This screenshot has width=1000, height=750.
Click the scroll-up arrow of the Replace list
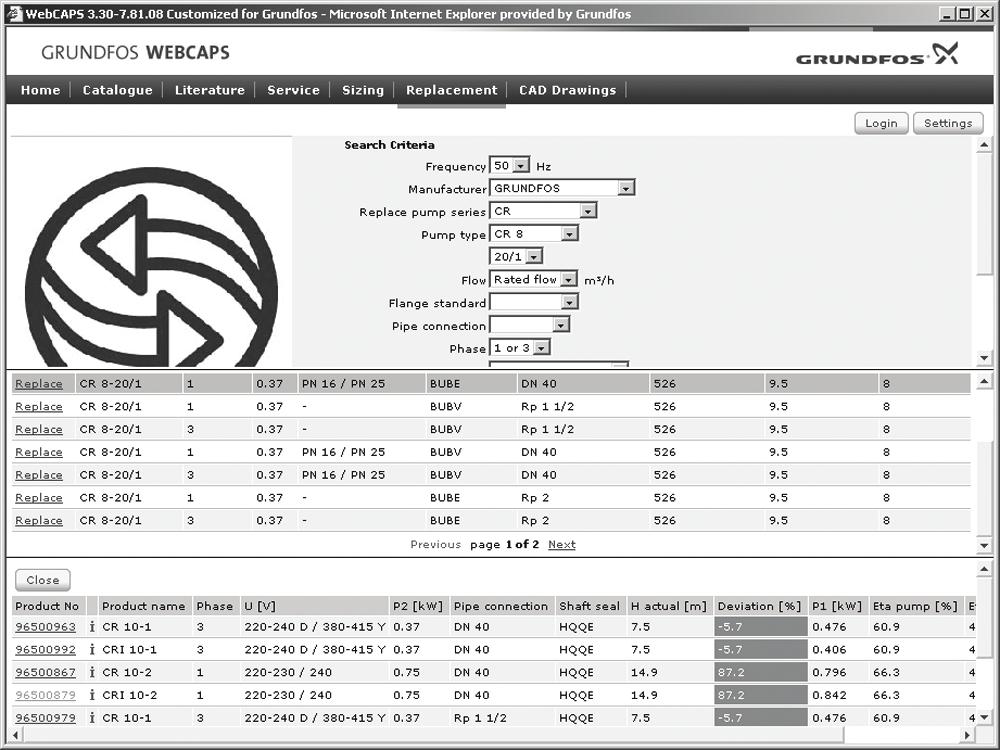coord(984,381)
